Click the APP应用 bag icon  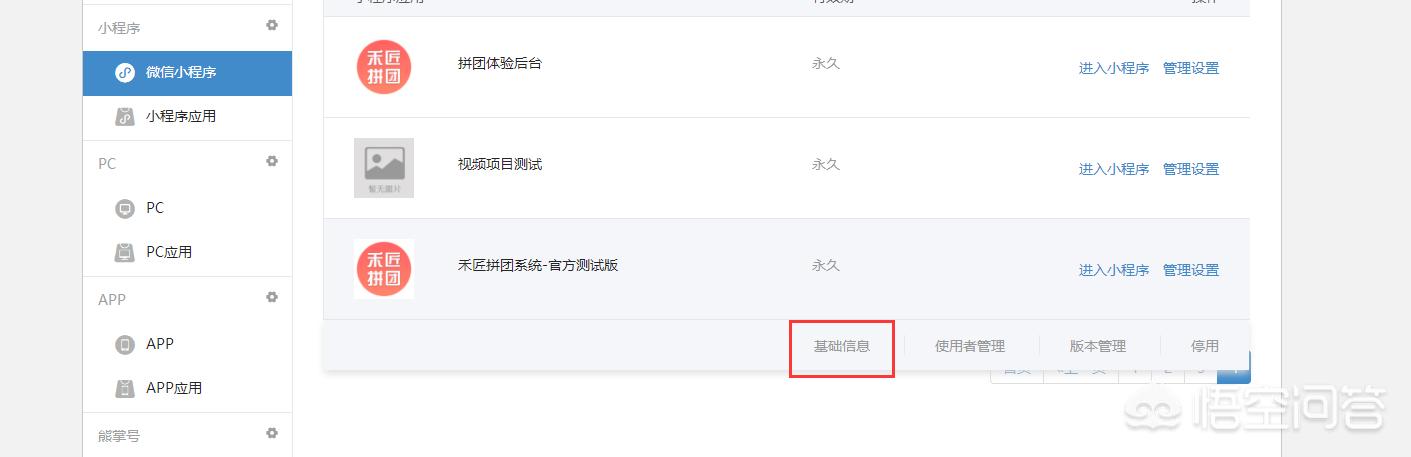tap(125, 389)
